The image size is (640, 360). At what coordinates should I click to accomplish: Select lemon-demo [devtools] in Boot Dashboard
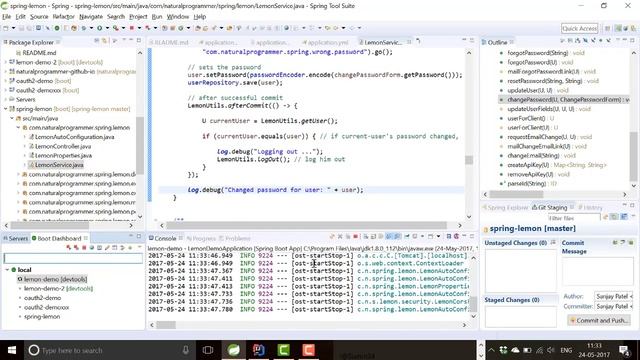[x=52, y=279]
